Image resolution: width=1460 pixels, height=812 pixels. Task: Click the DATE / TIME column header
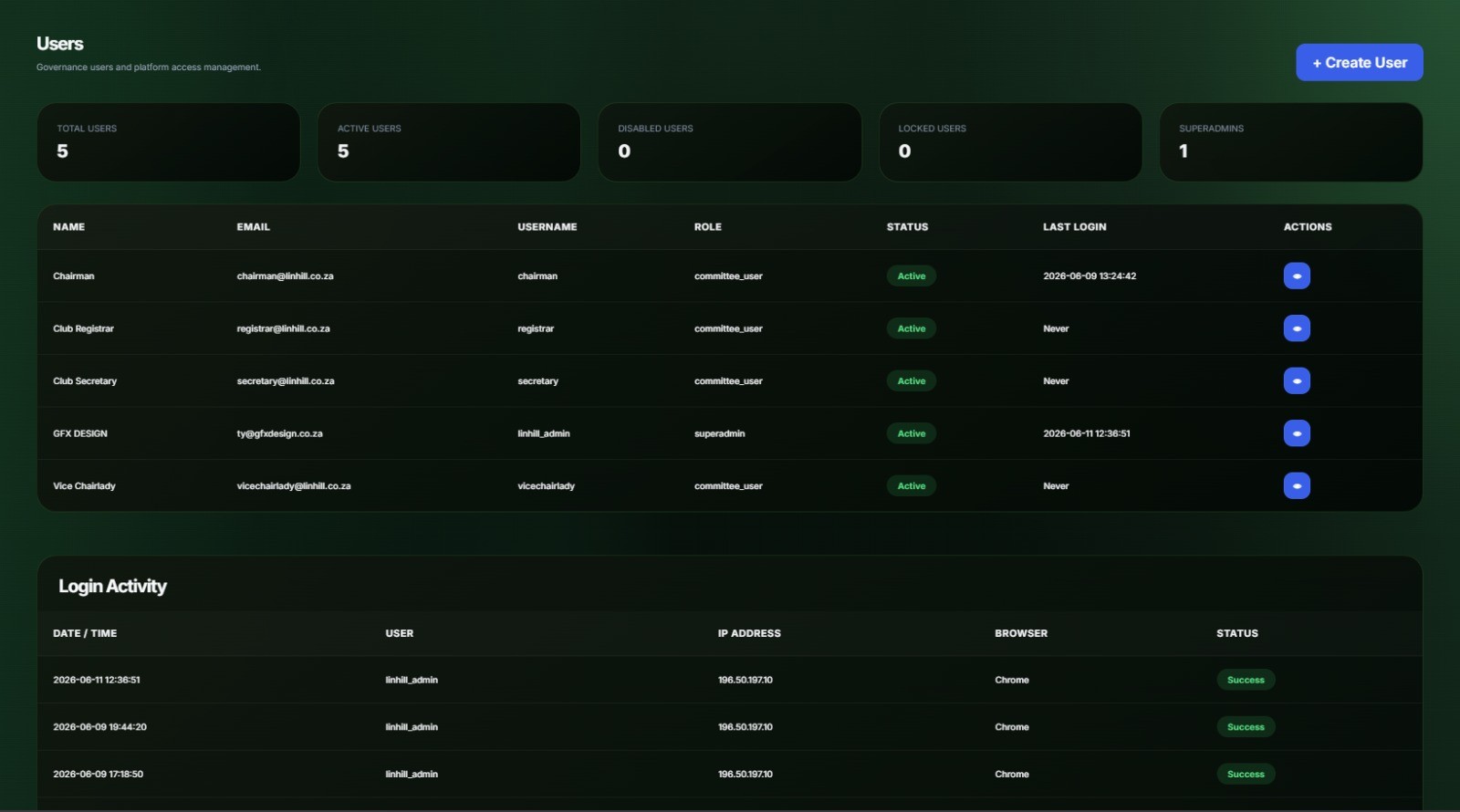(85, 633)
